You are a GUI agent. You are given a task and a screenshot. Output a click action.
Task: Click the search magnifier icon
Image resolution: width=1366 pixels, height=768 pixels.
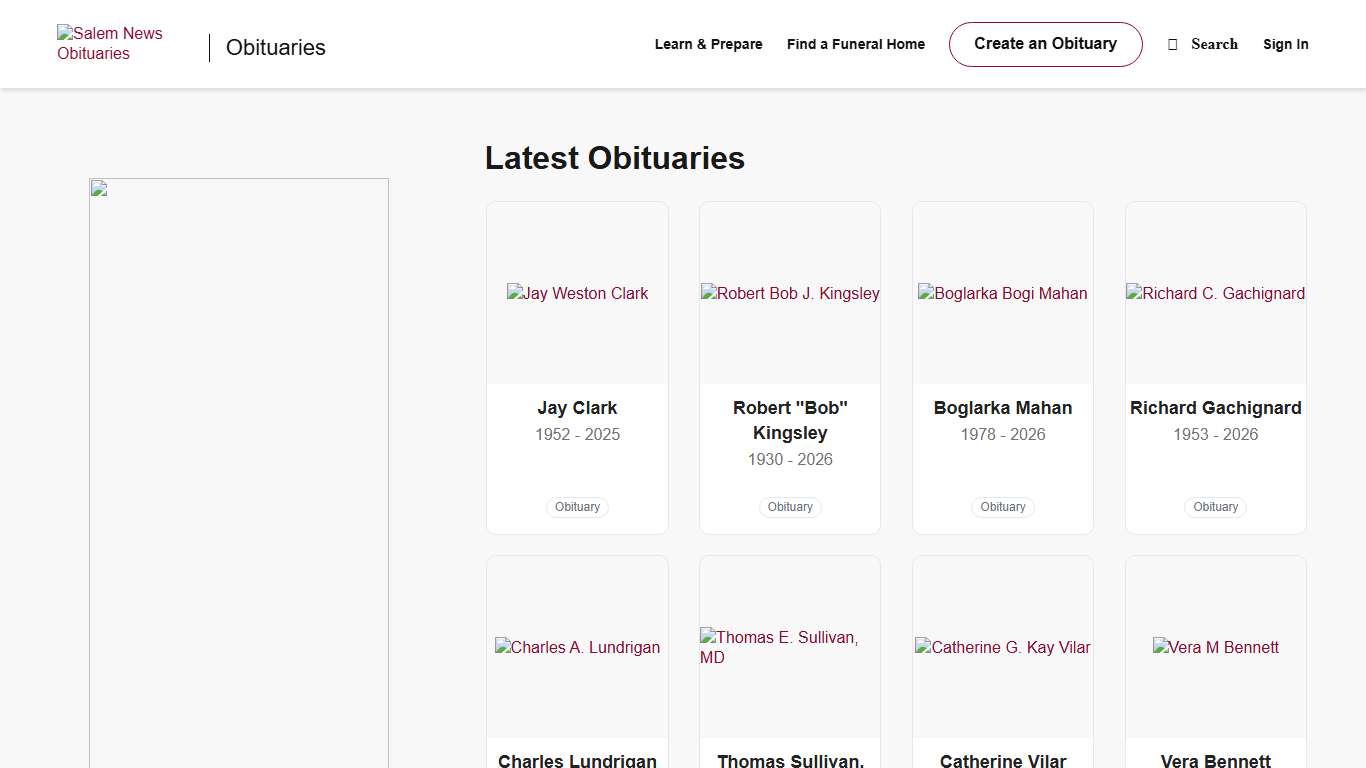pos(1173,44)
